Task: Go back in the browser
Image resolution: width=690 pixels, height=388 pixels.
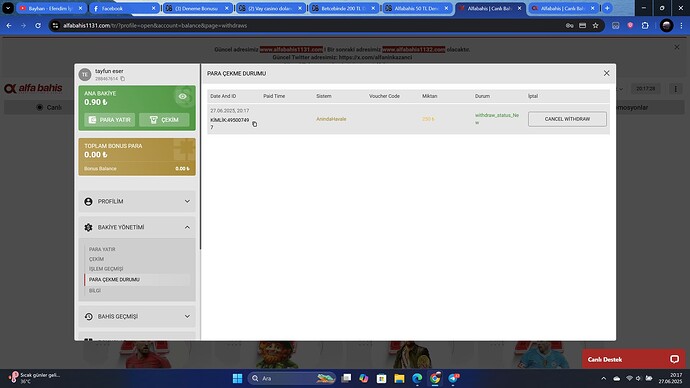Action: (9, 26)
